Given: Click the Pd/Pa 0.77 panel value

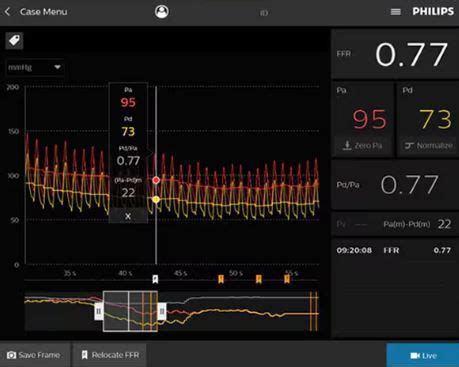Looking at the screenshot, I should point(409,185).
